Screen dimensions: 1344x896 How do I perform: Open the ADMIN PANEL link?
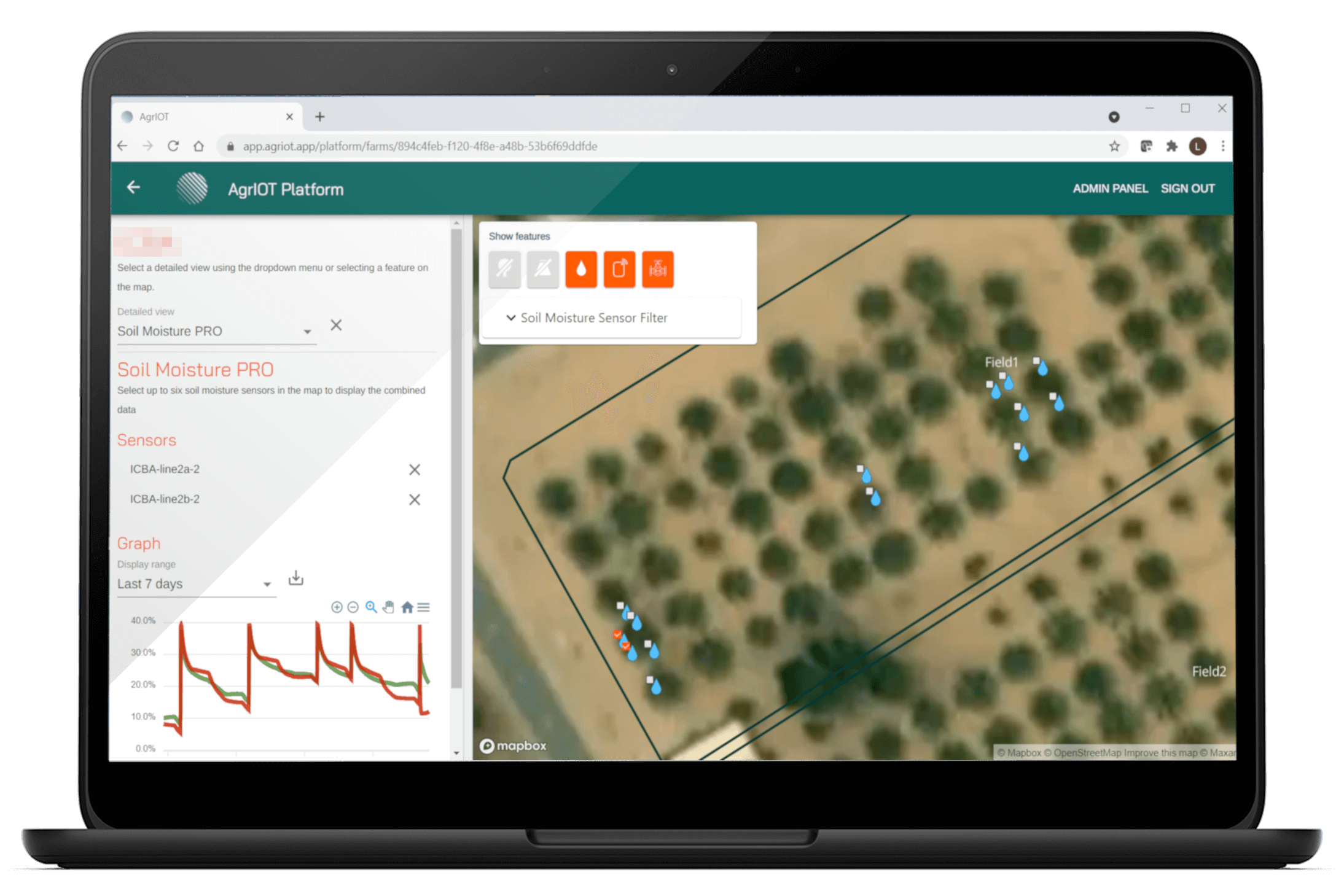tap(1109, 189)
